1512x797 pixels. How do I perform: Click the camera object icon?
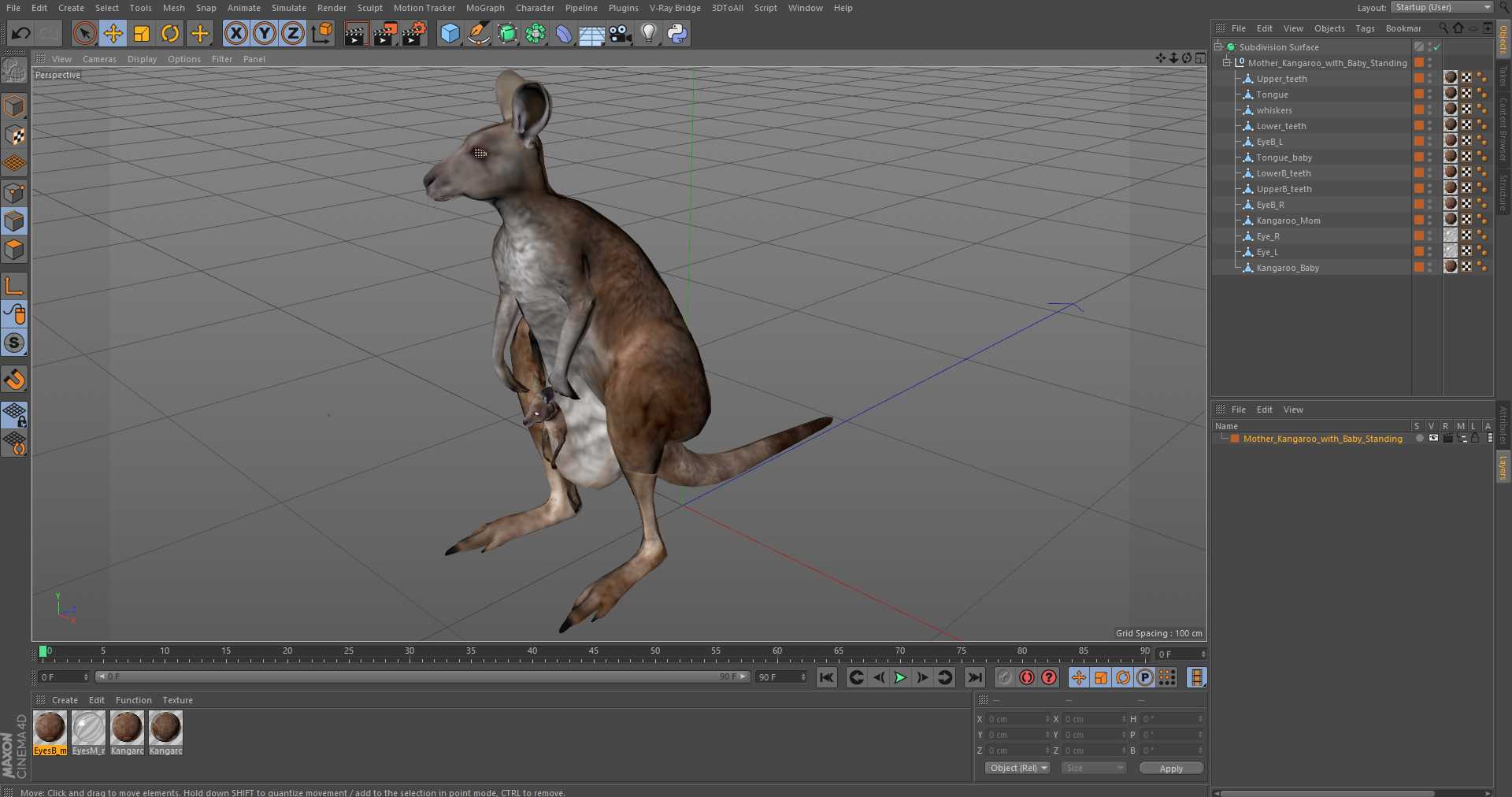pos(621,33)
